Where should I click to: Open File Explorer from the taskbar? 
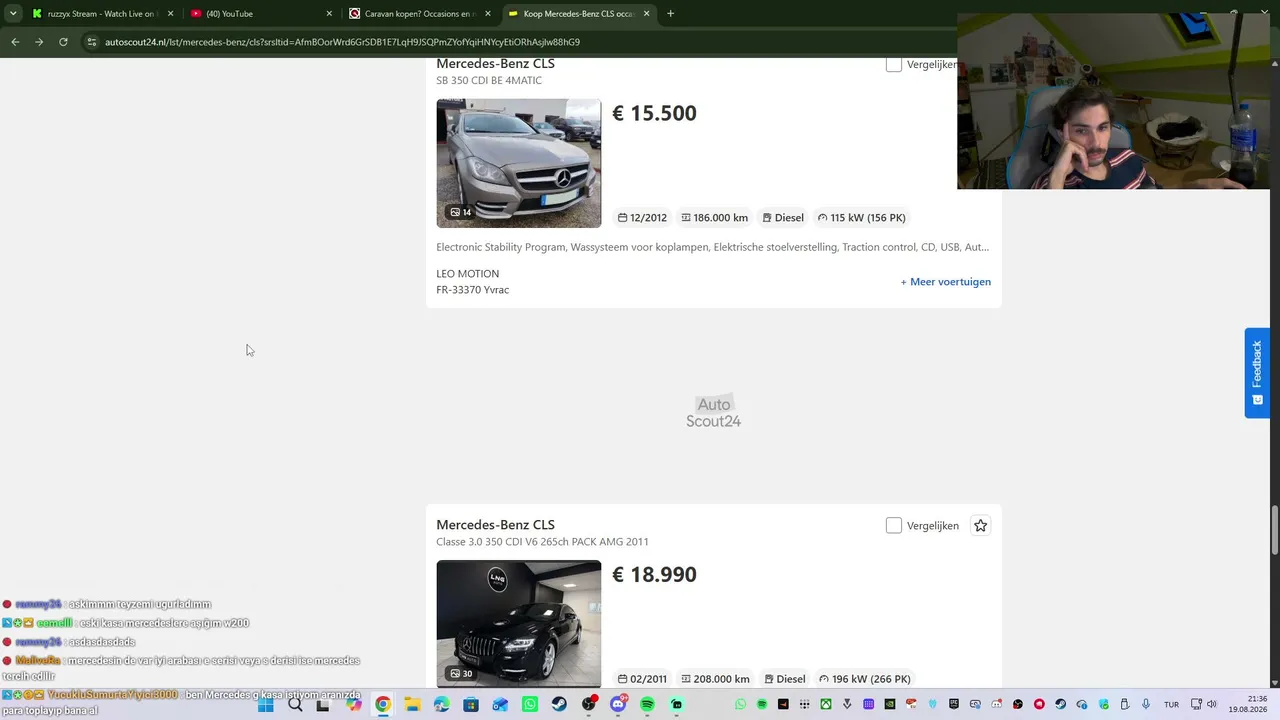(412, 705)
